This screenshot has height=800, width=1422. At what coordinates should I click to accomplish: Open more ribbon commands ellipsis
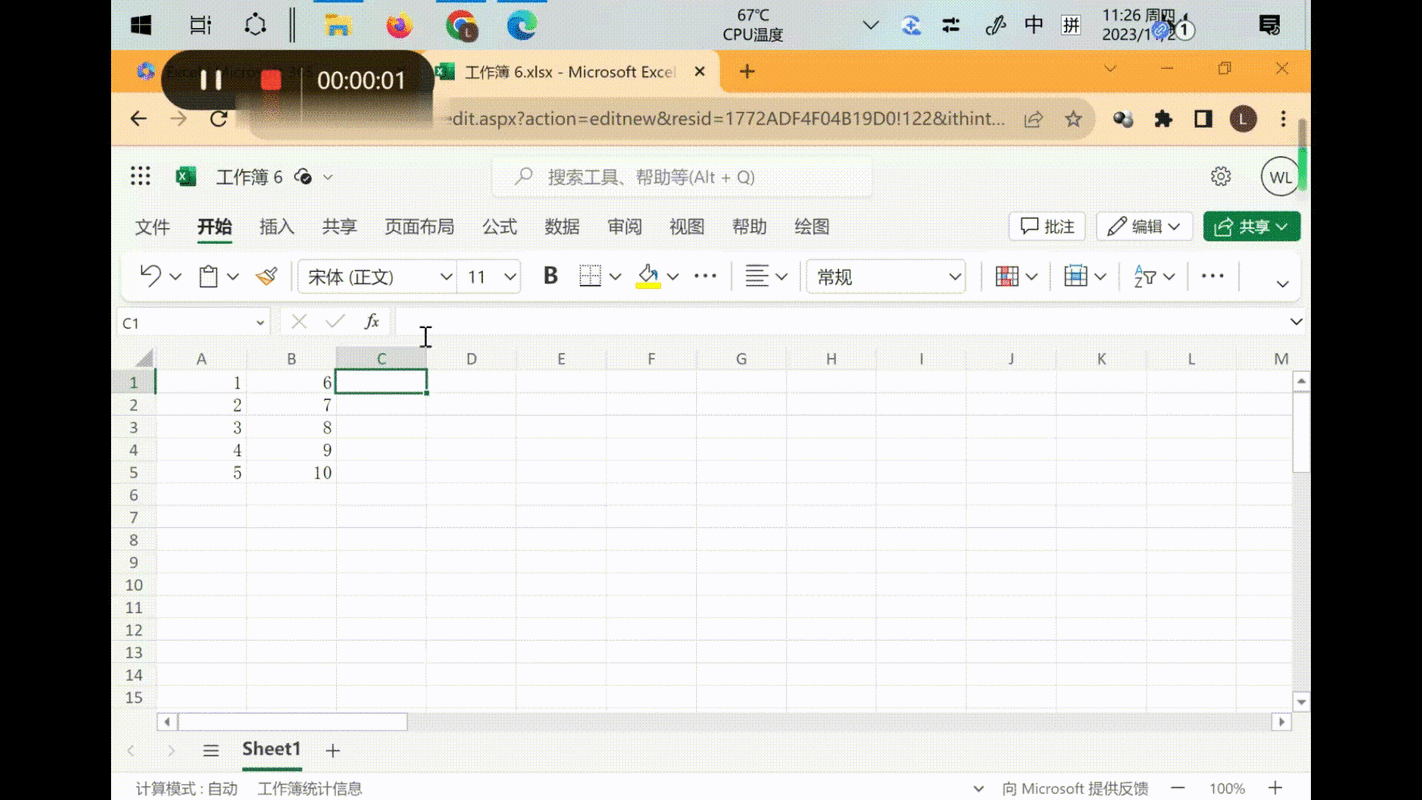[x=1212, y=277]
